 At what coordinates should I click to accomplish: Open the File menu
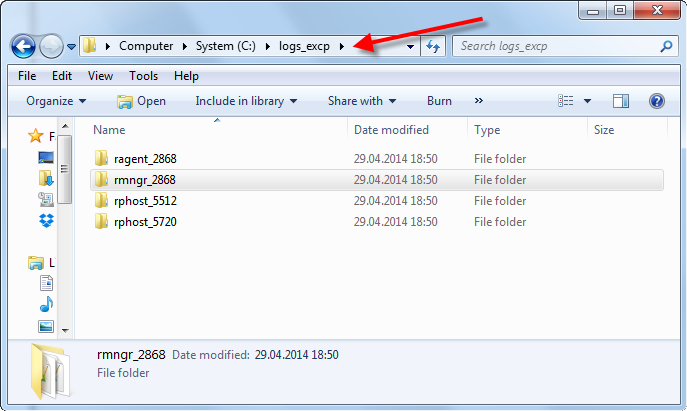click(27, 76)
